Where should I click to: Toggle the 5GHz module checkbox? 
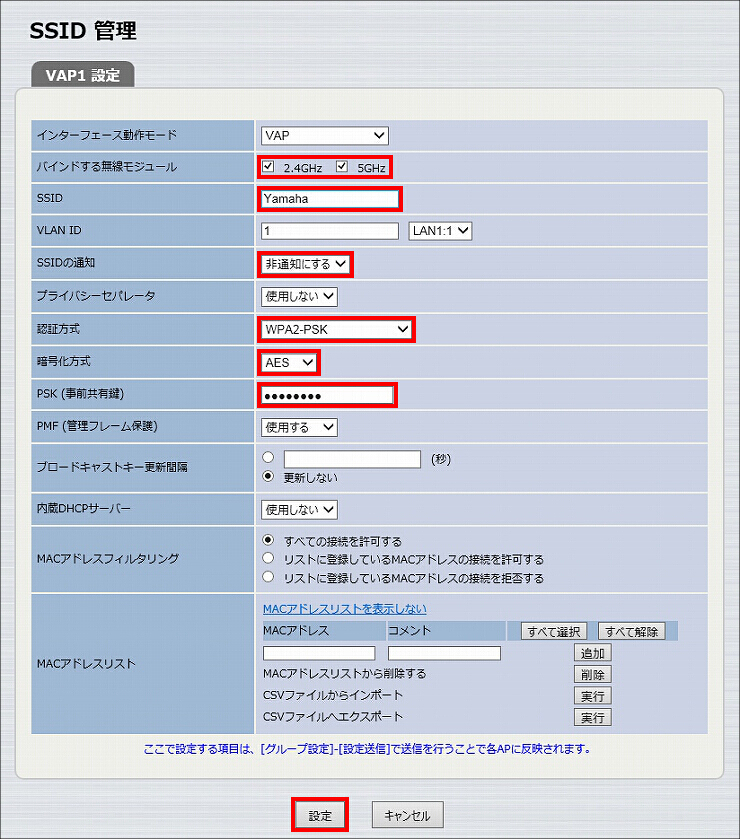point(341,166)
